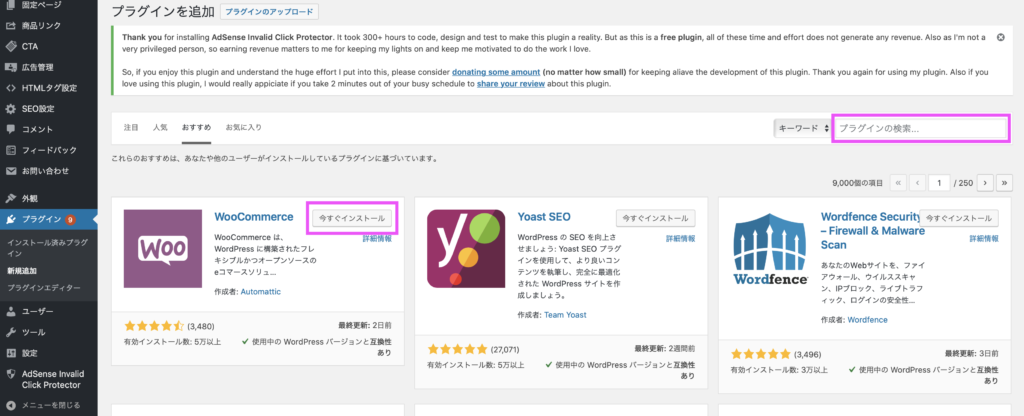Image resolution: width=1024 pixels, height=416 pixels.
Task: Switch to the 人気 tab
Action: tap(160, 127)
